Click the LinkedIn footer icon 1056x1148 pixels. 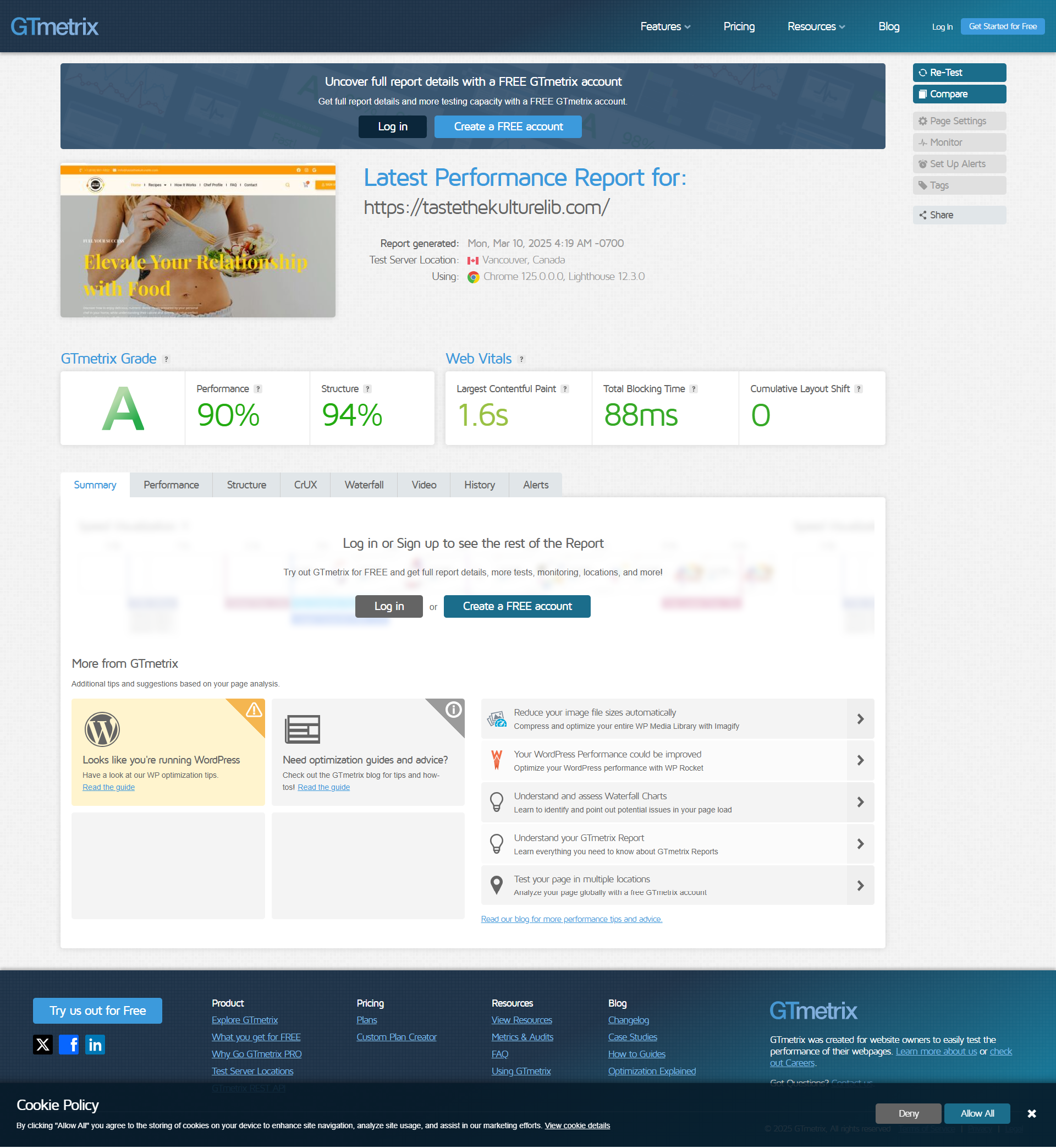[x=95, y=1045]
